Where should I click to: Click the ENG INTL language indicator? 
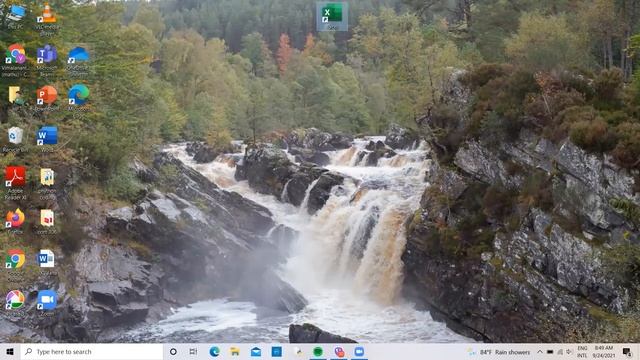click(582, 352)
